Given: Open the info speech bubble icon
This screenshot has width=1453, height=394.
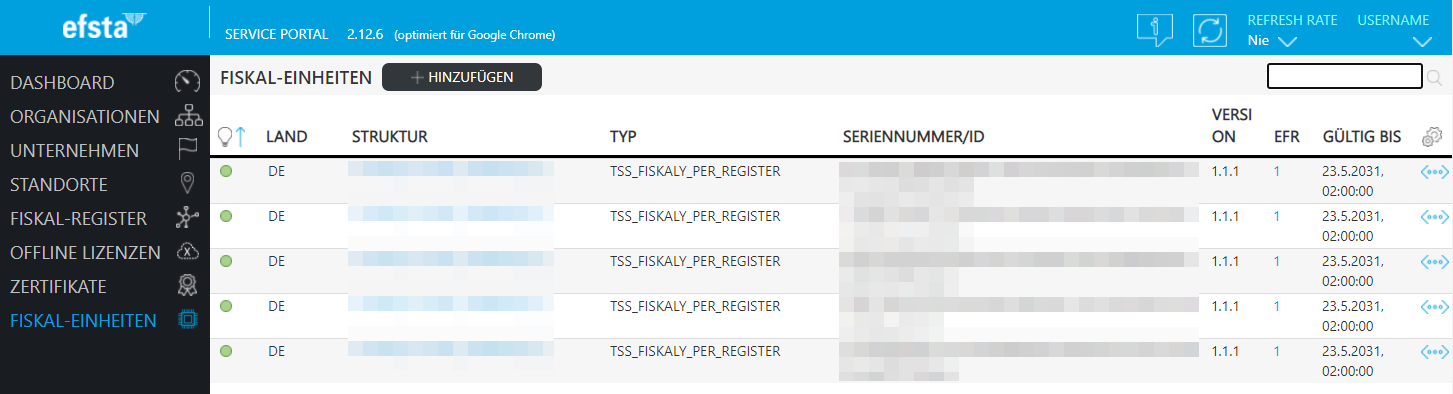Looking at the screenshot, I should 1154,29.
